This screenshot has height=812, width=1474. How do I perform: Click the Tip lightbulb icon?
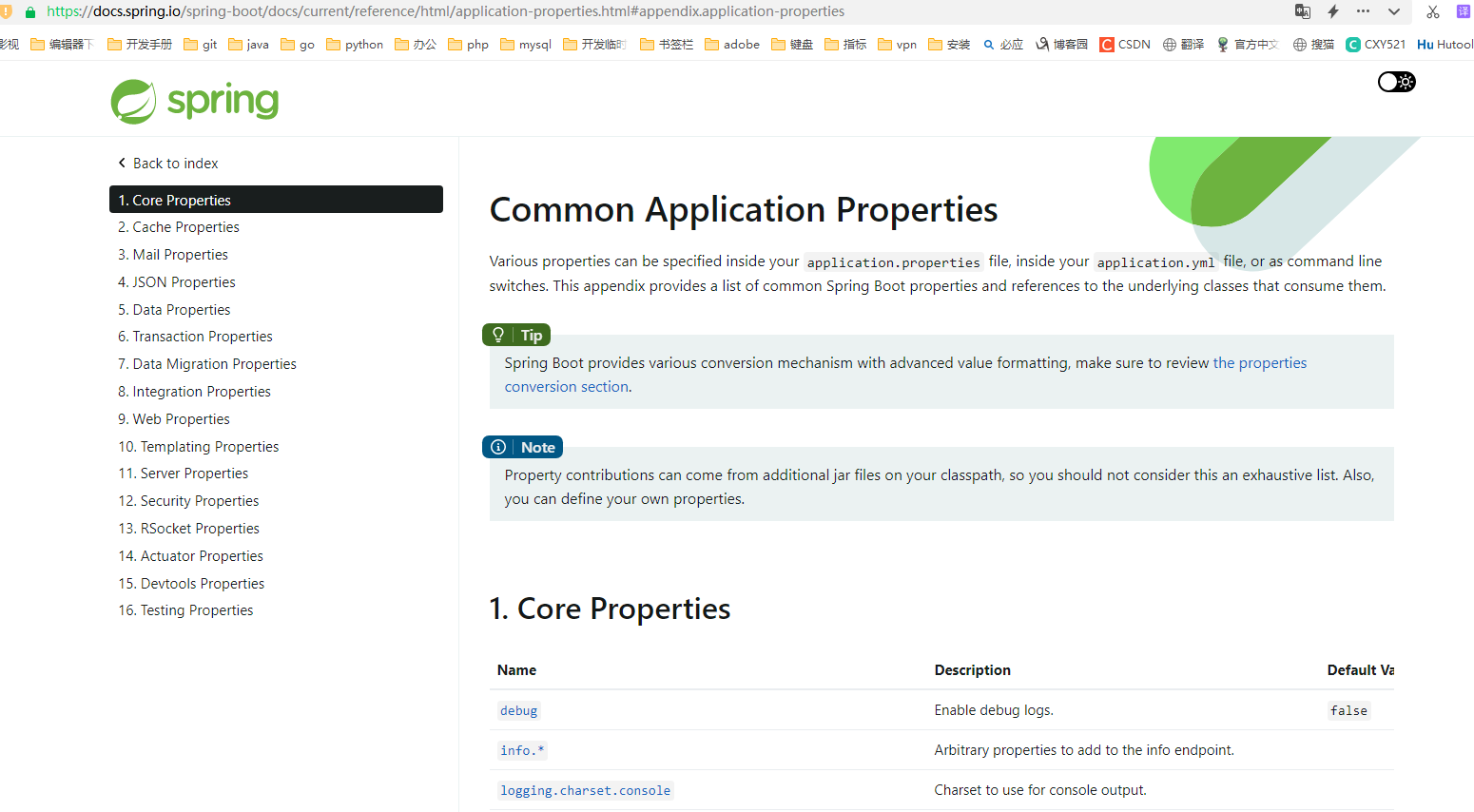[498, 335]
